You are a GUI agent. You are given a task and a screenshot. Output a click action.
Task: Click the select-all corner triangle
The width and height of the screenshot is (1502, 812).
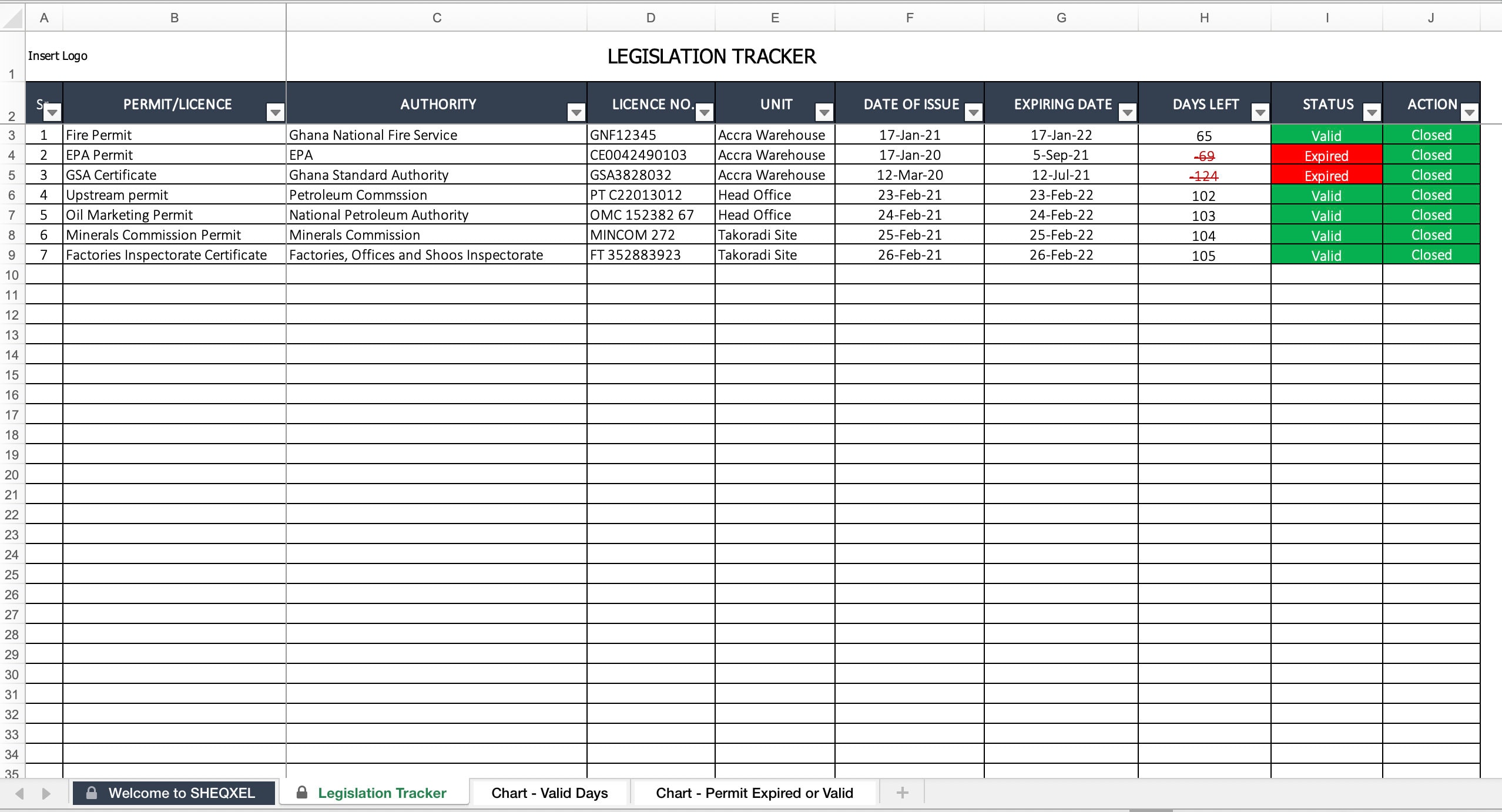click(11, 17)
